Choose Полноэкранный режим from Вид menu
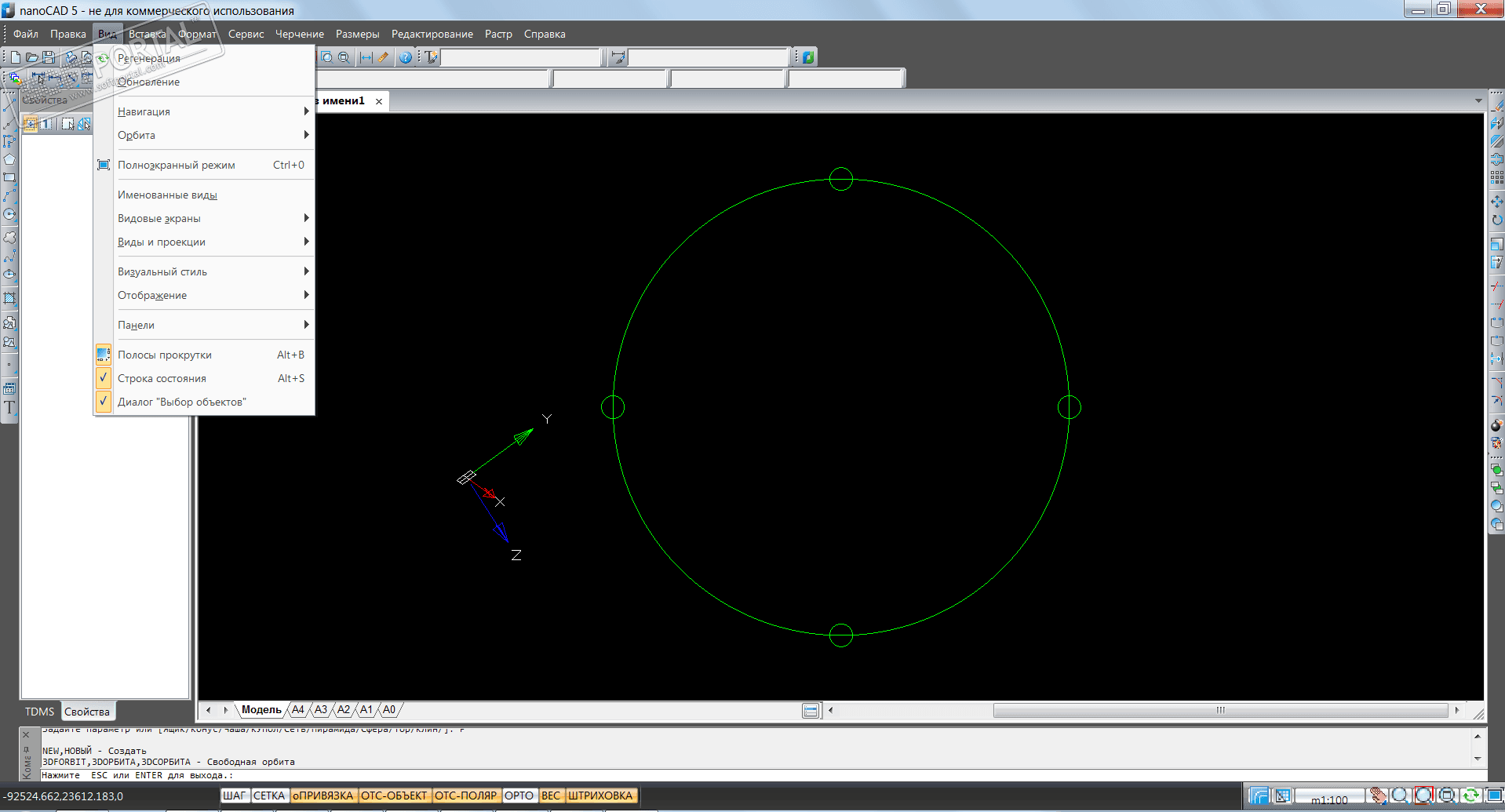Screen dimensions: 1505x812 click(204, 165)
